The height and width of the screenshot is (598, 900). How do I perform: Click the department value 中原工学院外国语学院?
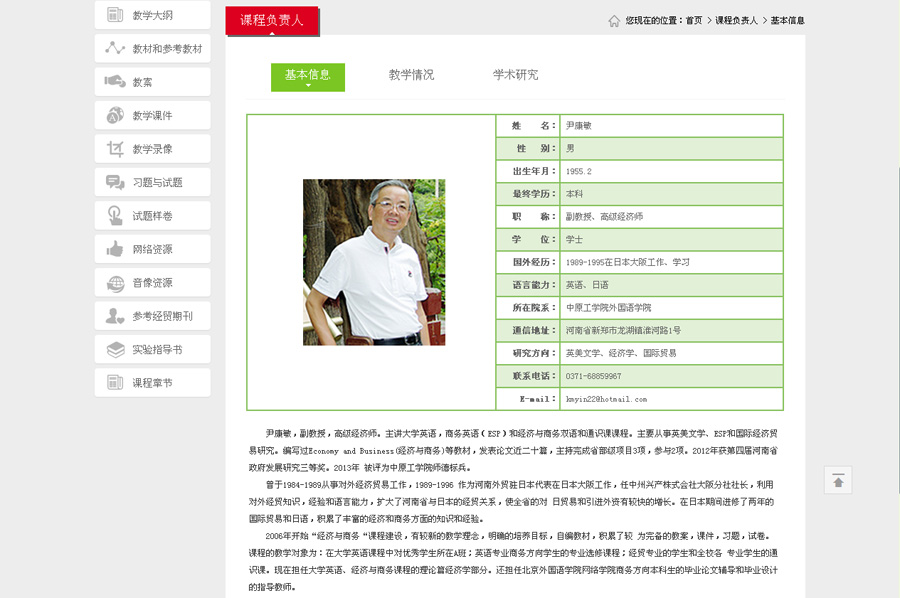pyautogui.click(x=608, y=308)
